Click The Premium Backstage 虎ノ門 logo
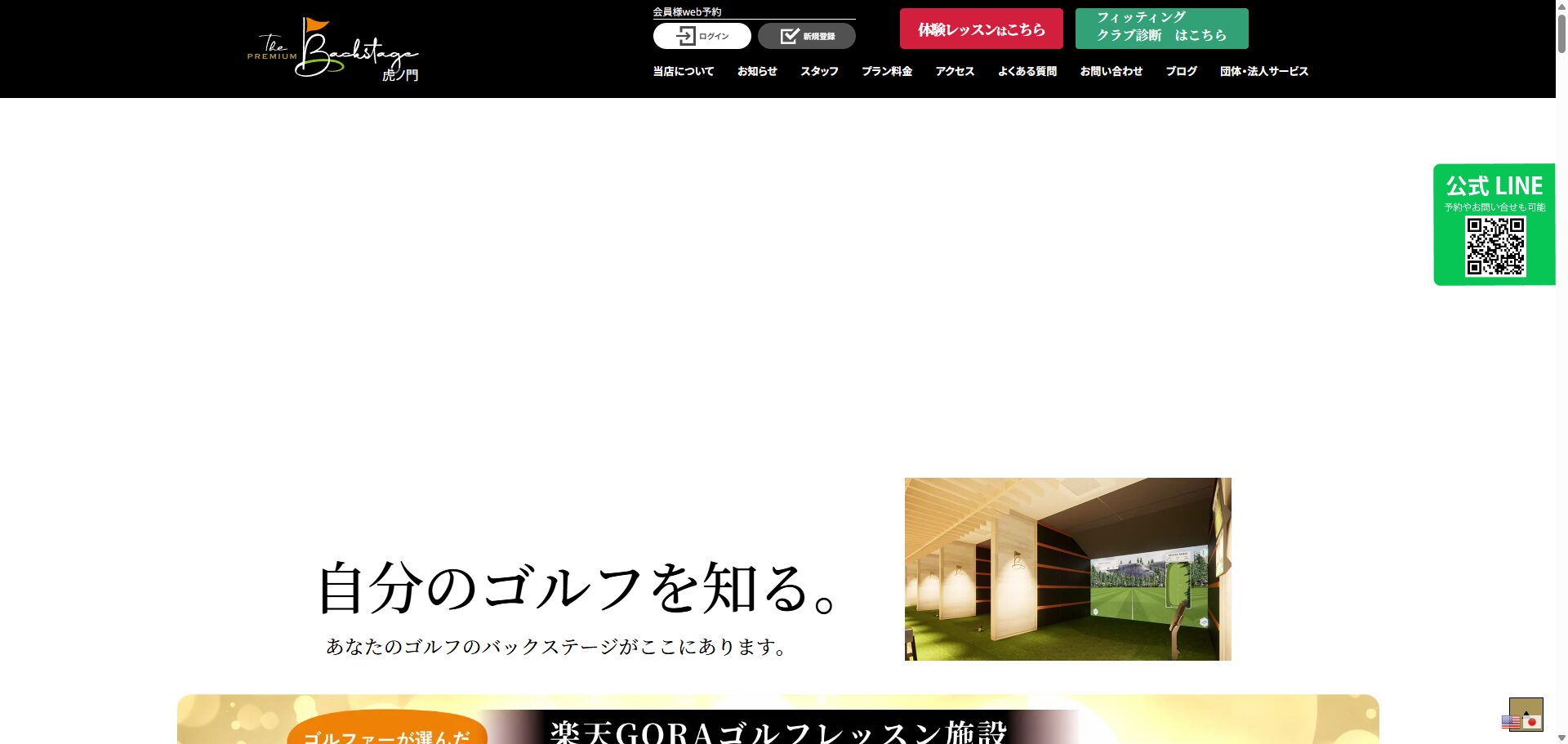The height and width of the screenshot is (744, 1568). tap(333, 50)
